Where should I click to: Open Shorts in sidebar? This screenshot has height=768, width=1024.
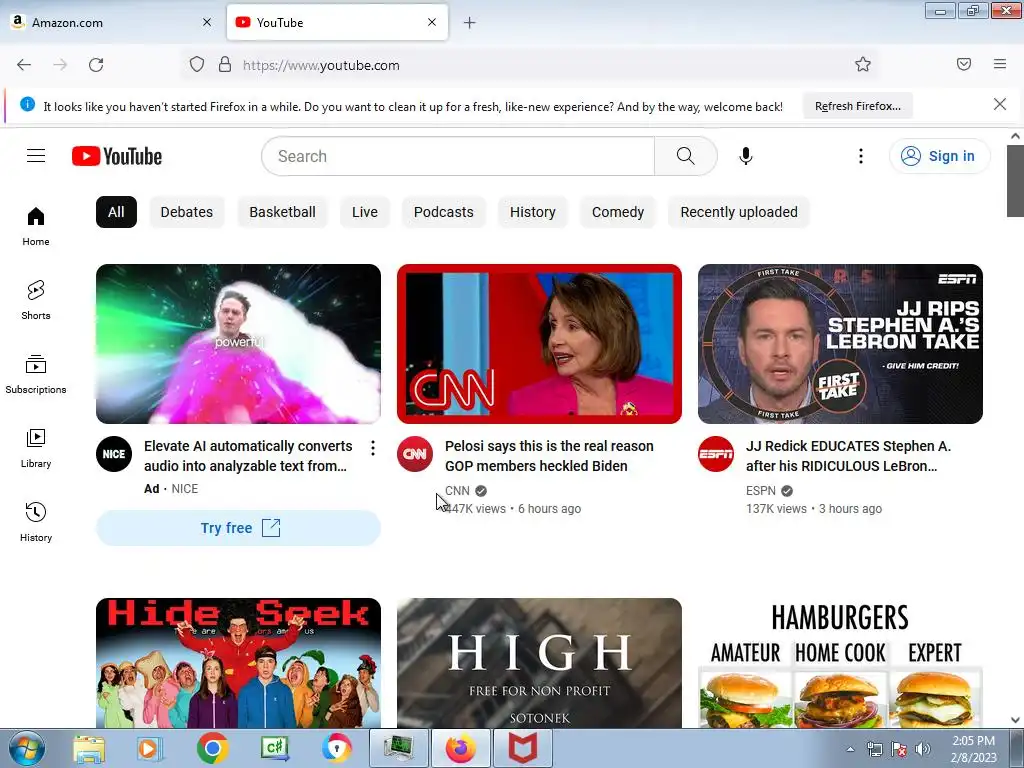tap(36, 300)
